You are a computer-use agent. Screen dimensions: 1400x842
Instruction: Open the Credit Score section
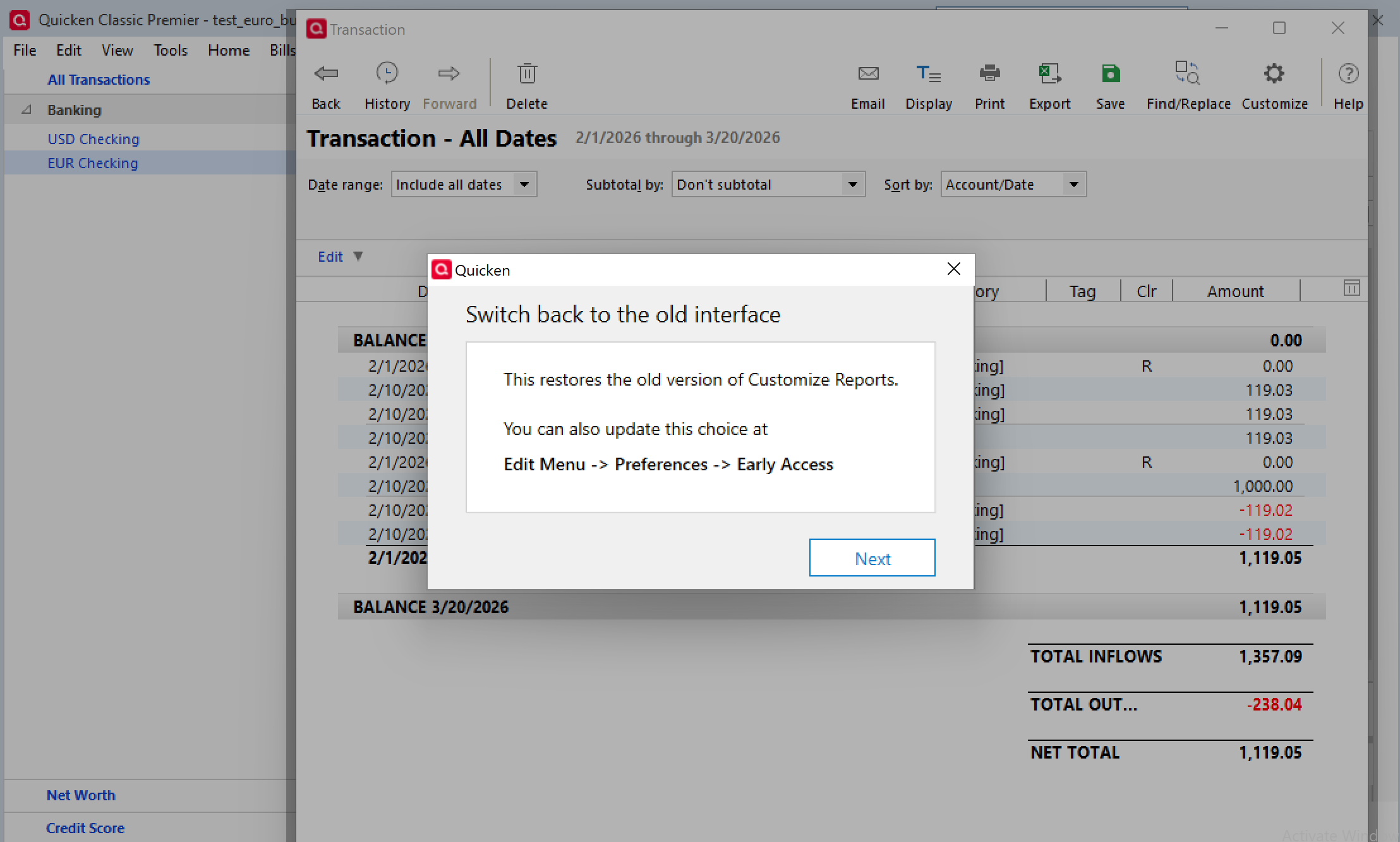click(x=85, y=827)
